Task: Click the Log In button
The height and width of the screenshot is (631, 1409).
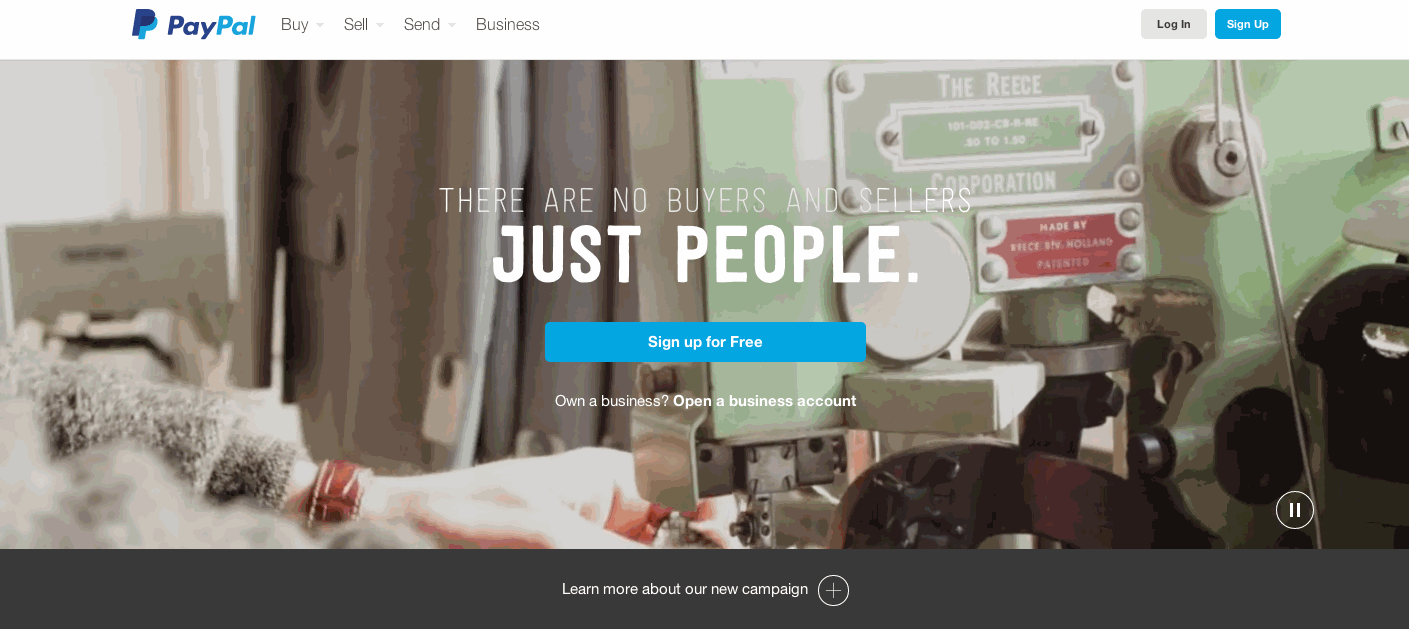Action: coord(1174,24)
